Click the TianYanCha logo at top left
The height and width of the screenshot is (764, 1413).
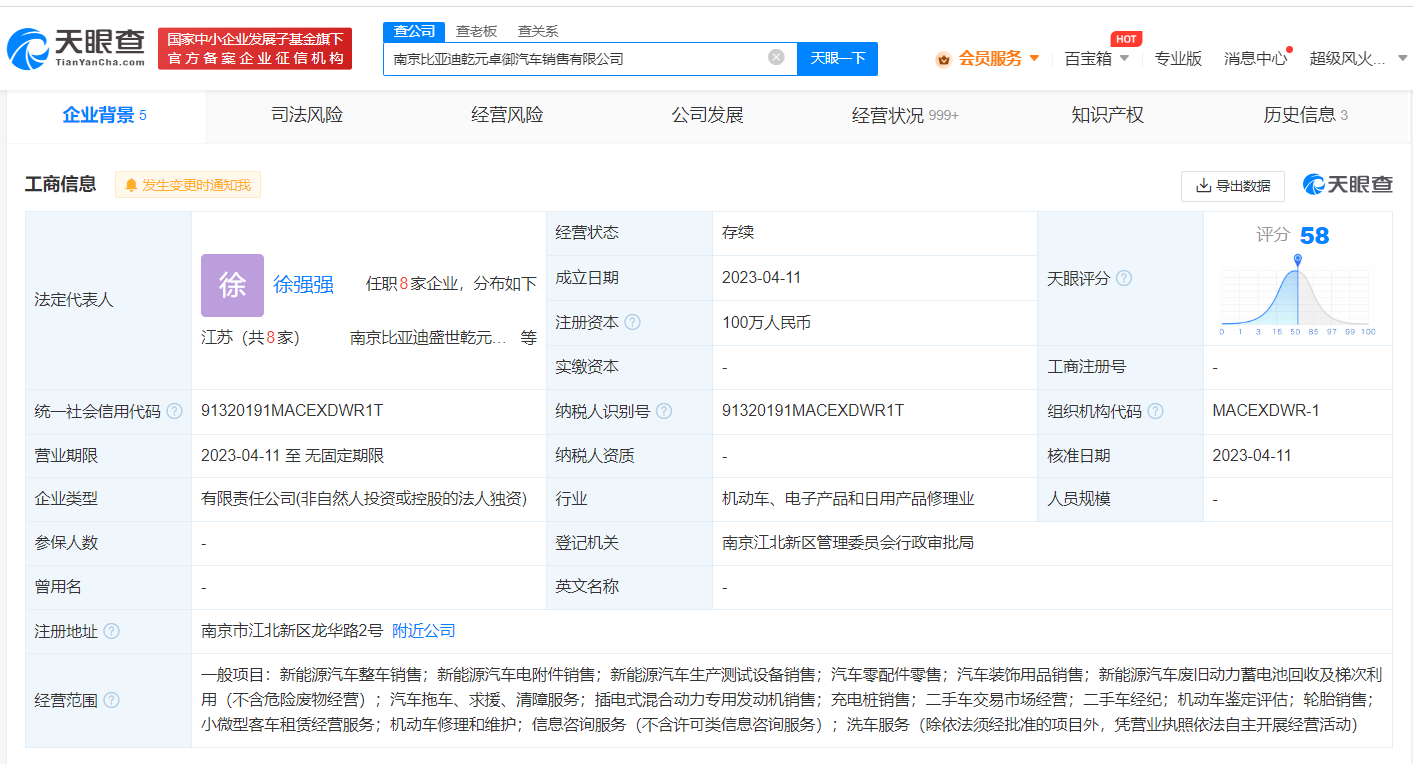pos(76,47)
